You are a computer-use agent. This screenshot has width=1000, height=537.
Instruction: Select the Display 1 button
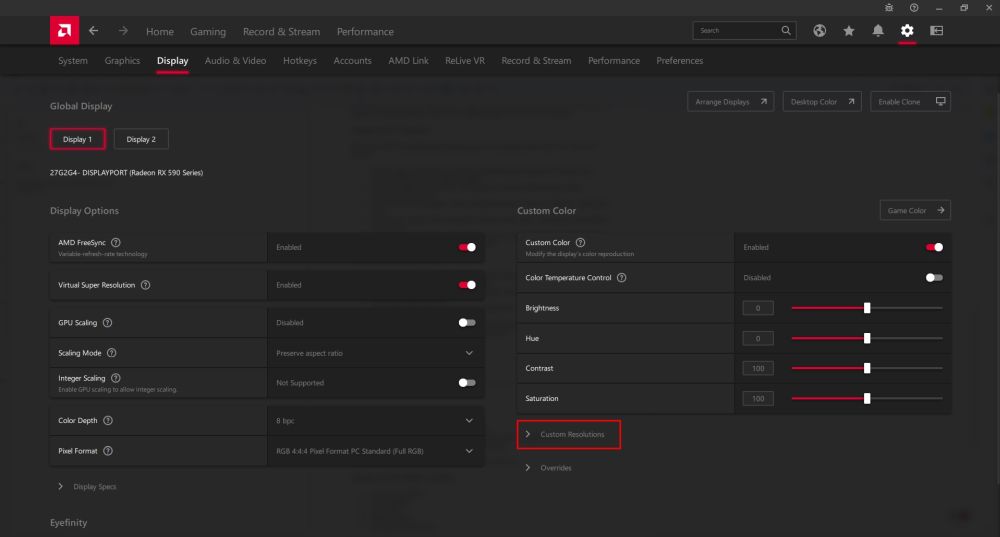pyautogui.click(x=77, y=139)
